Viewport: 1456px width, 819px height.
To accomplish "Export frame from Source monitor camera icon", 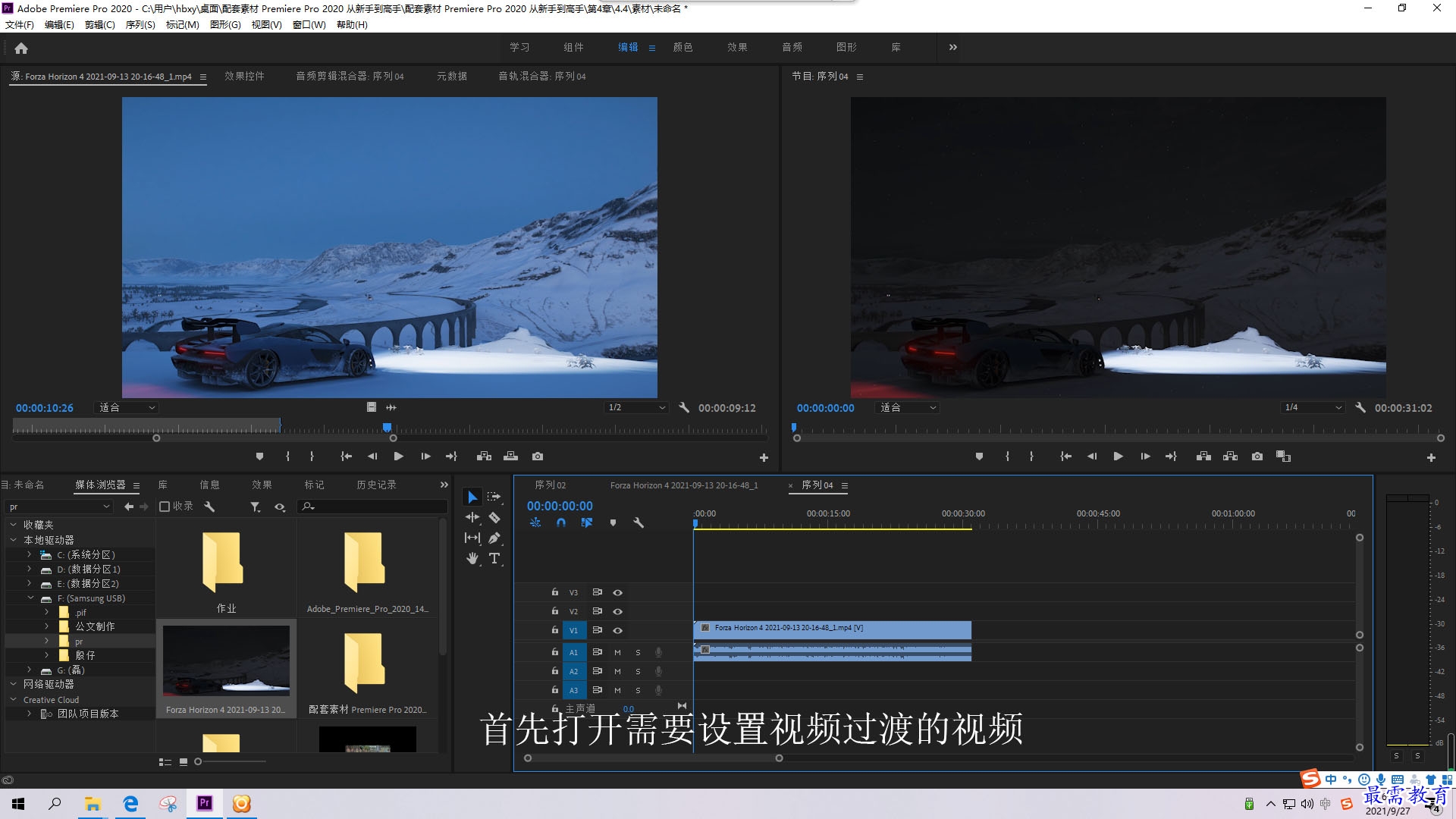I will tap(538, 457).
